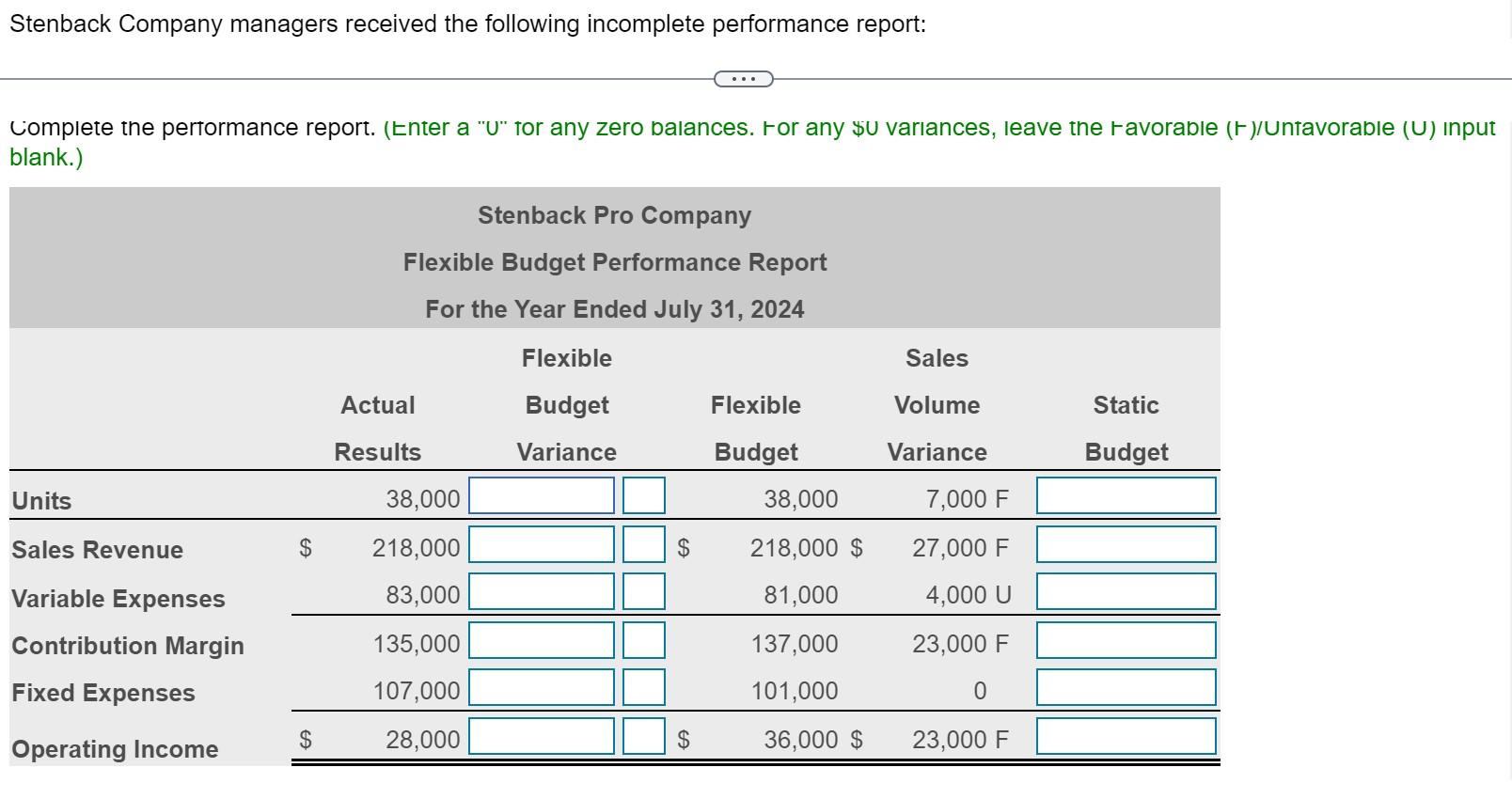Image resolution: width=1512 pixels, height=799 pixels.
Task: Click the Actual Results value 218,000
Action: pyautogui.click(x=417, y=547)
